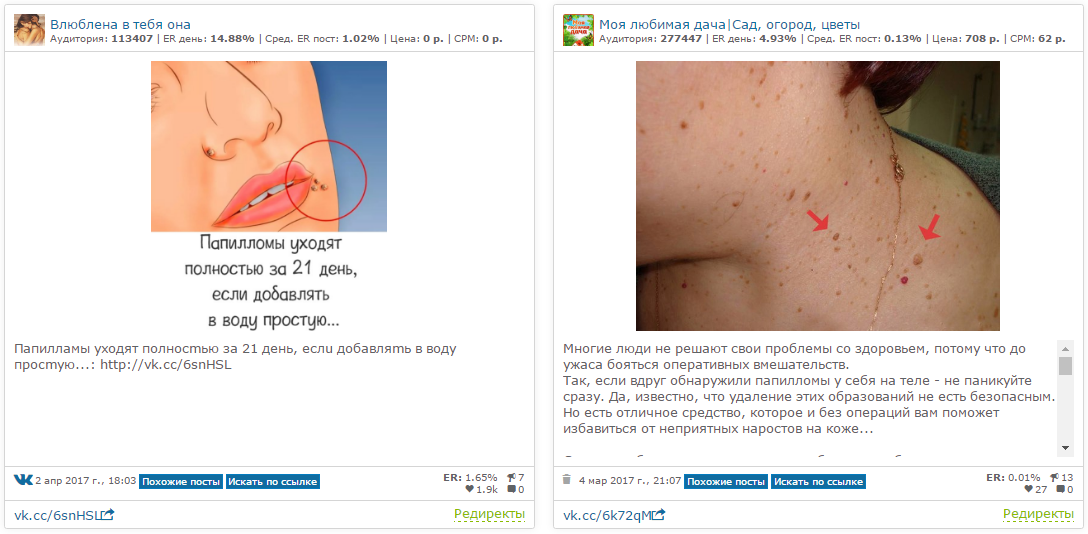Click the trash icon in right post footer
The image size is (1088, 534).
point(566,479)
